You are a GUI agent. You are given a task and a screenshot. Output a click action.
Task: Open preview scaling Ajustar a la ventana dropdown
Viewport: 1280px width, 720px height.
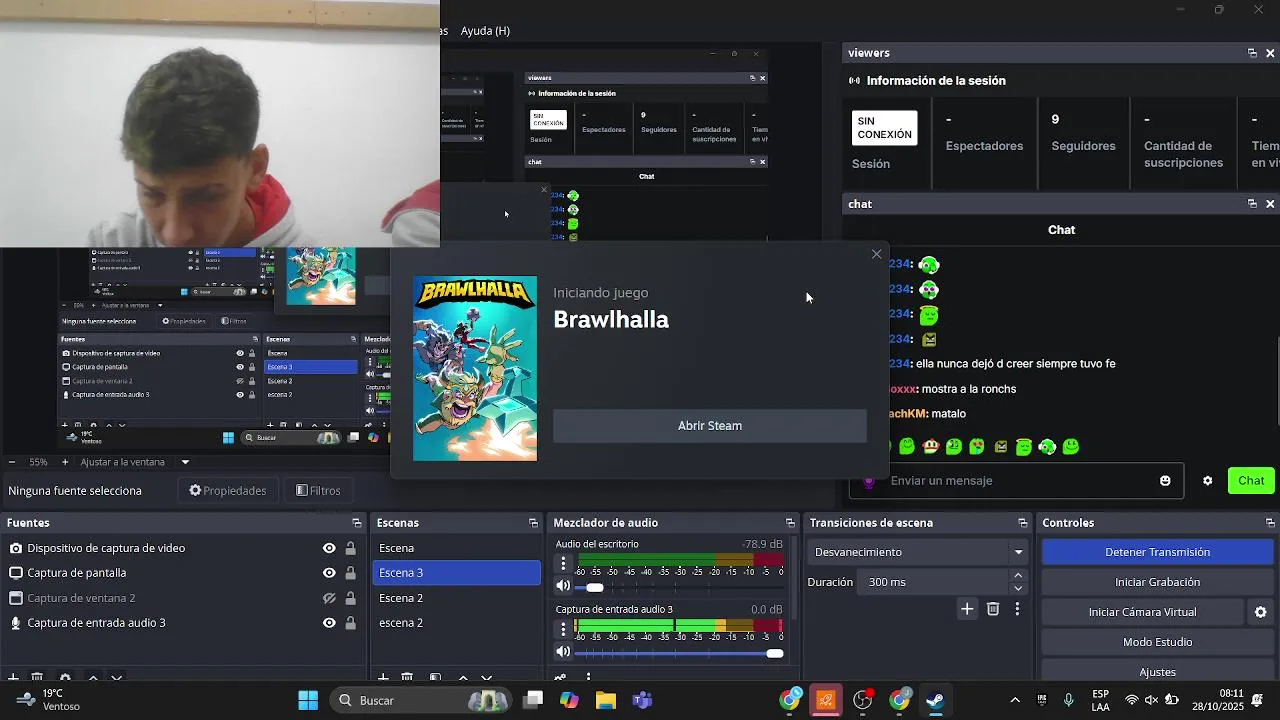tap(135, 462)
